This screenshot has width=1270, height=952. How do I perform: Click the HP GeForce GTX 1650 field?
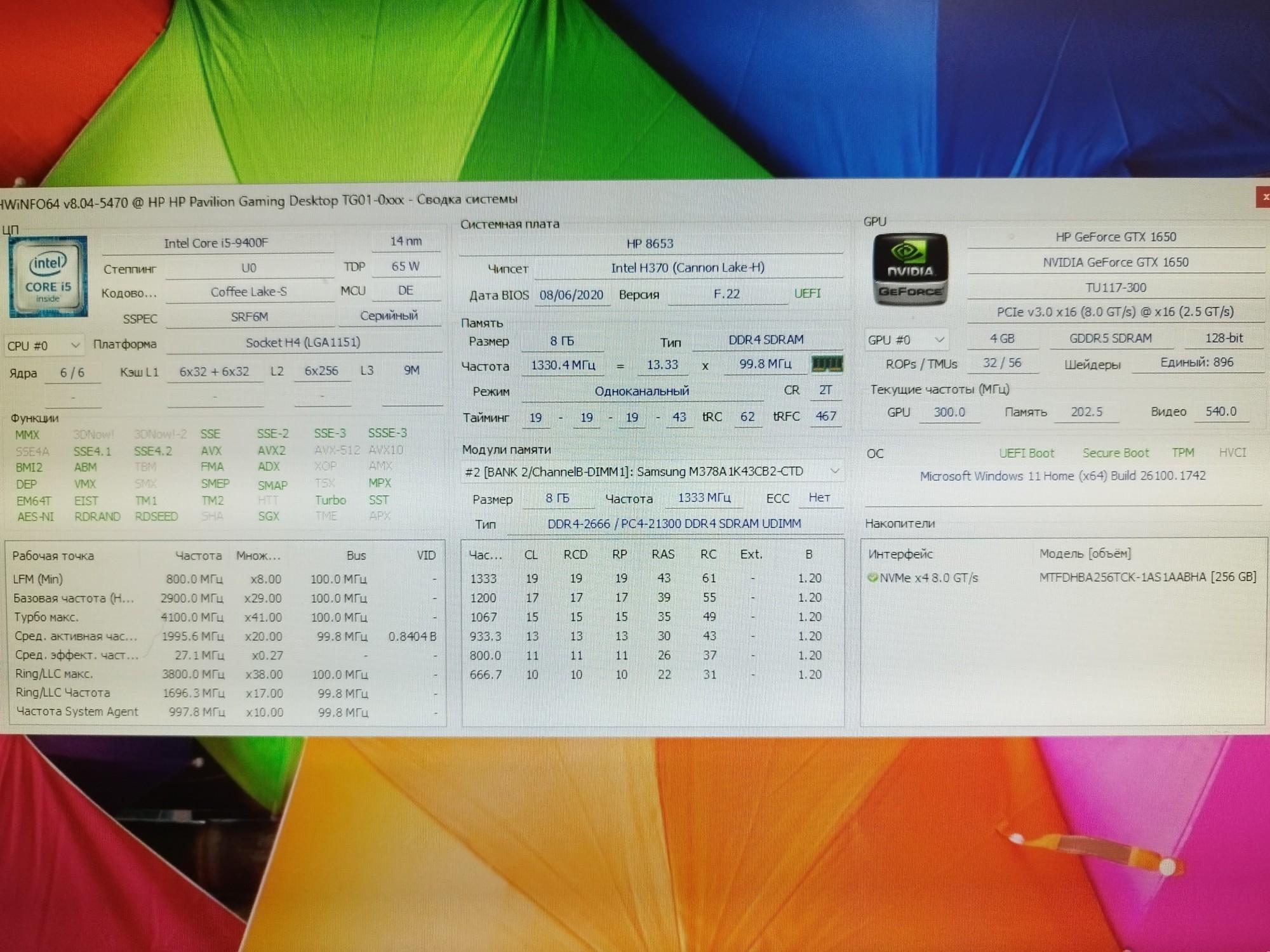coord(1116,237)
